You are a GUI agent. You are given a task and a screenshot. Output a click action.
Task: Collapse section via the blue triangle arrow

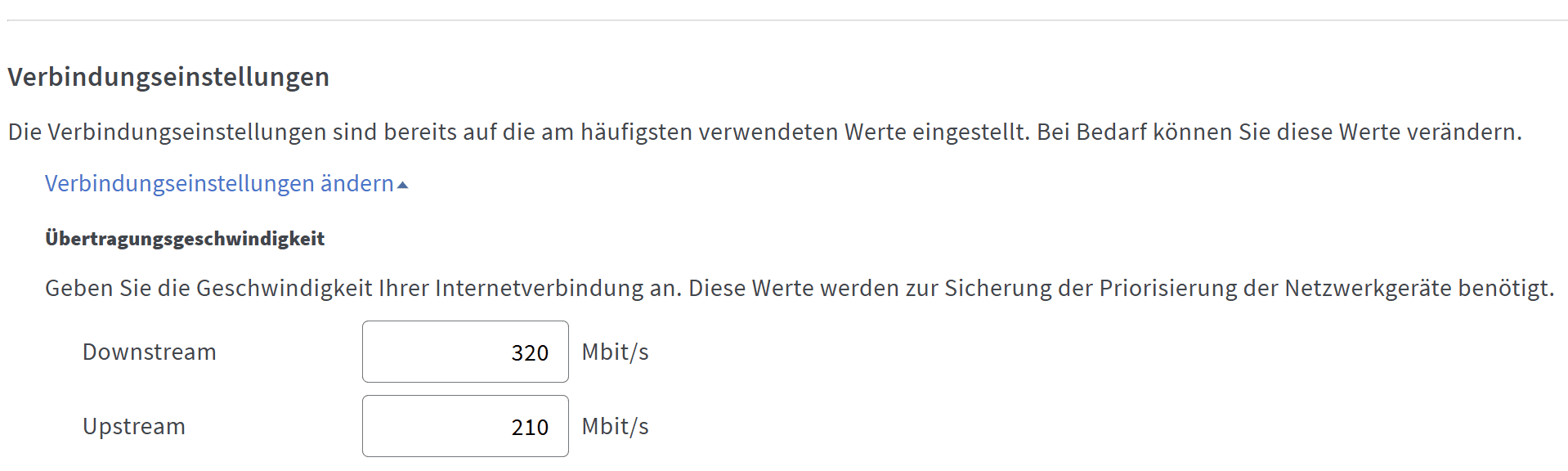pos(402,186)
